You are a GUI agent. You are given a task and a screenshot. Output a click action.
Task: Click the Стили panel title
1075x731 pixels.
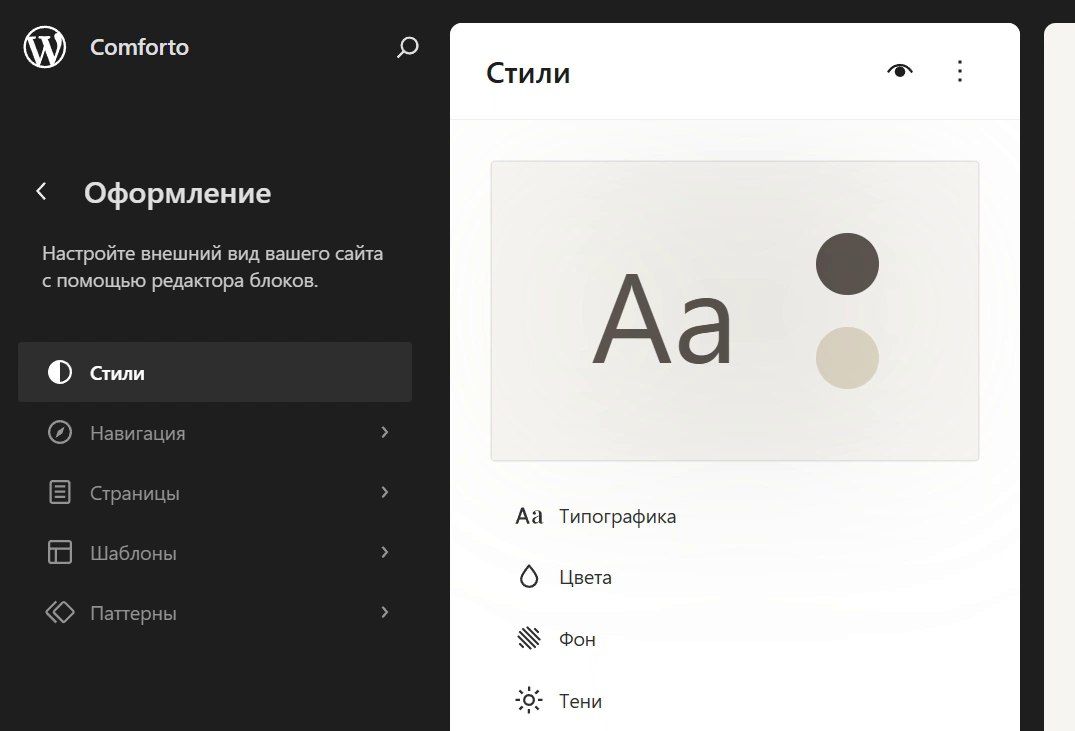pyautogui.click(x=528, y=73)
